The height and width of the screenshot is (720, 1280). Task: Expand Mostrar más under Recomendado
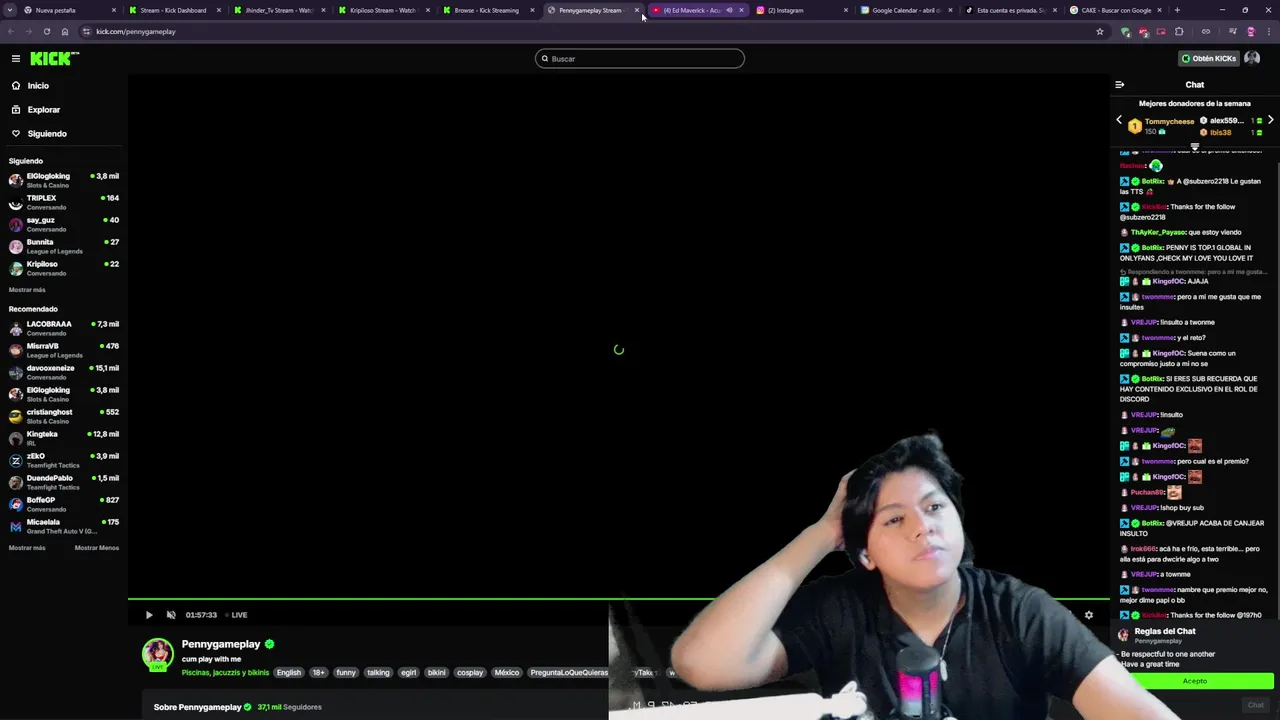point(27,548)
